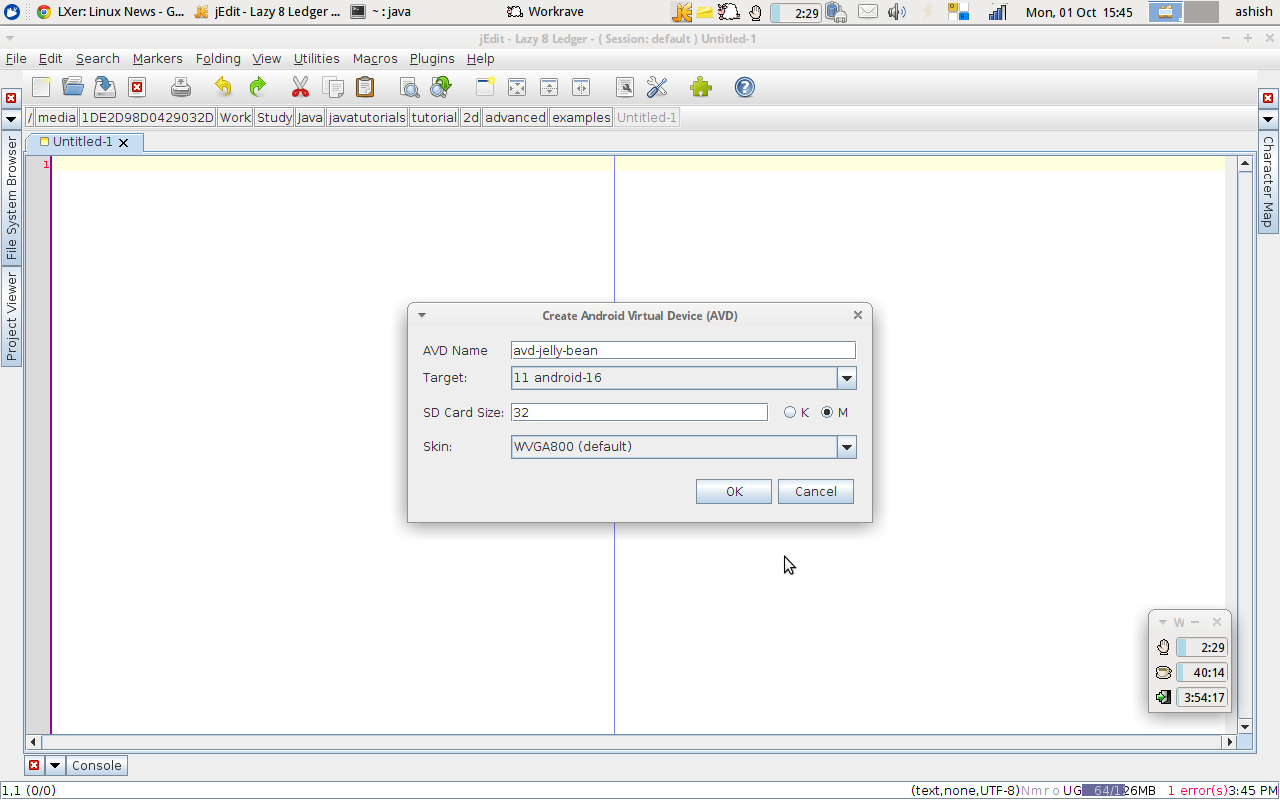Screen dimensions: 1280x800
Task: Click the AVD Name input field
Action: pyautogui.click(x=683, y=350)
